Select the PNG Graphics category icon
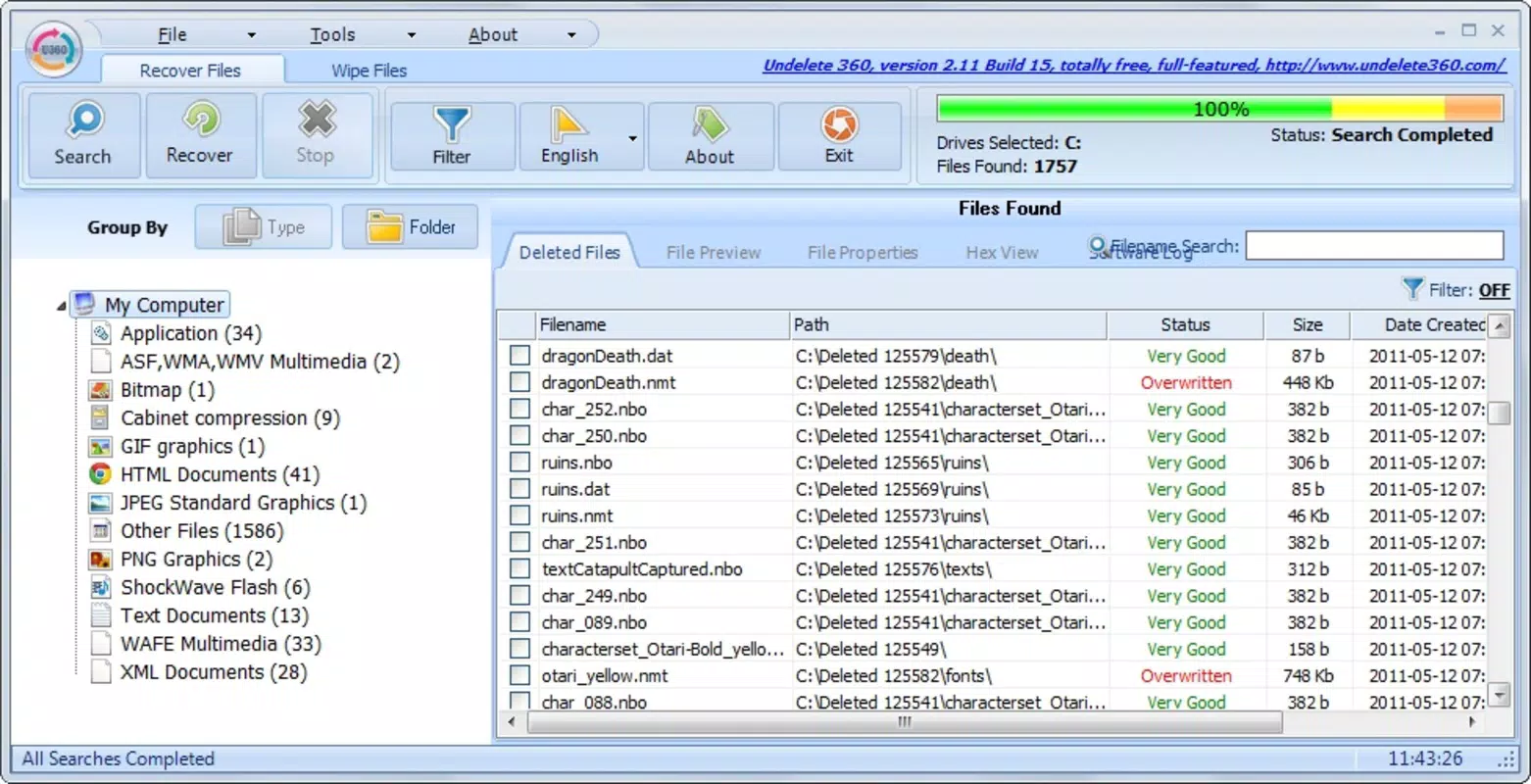The width and height of the screenshot is (1531, 784). (100, 560)
